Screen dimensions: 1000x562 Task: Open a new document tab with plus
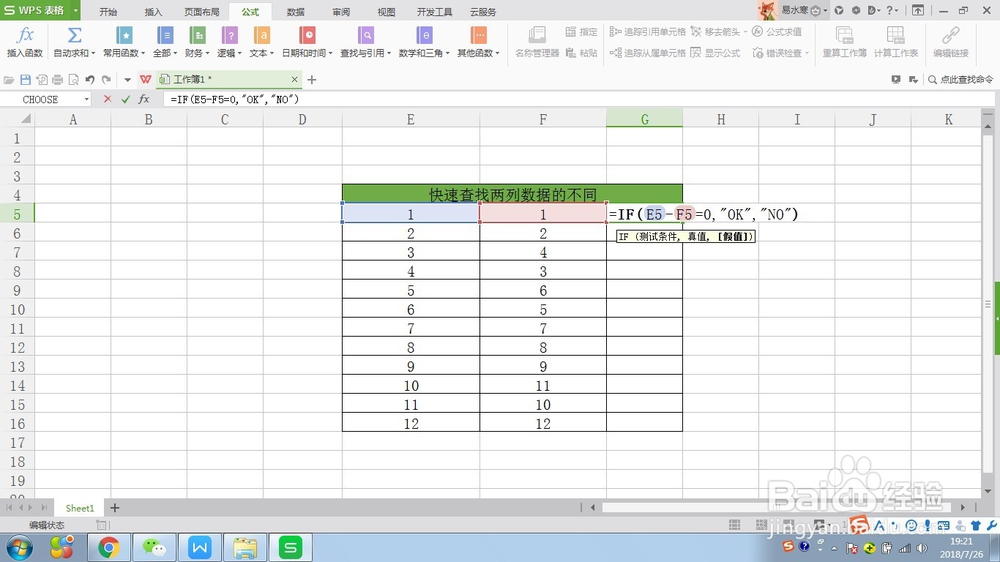coord(312,80)
